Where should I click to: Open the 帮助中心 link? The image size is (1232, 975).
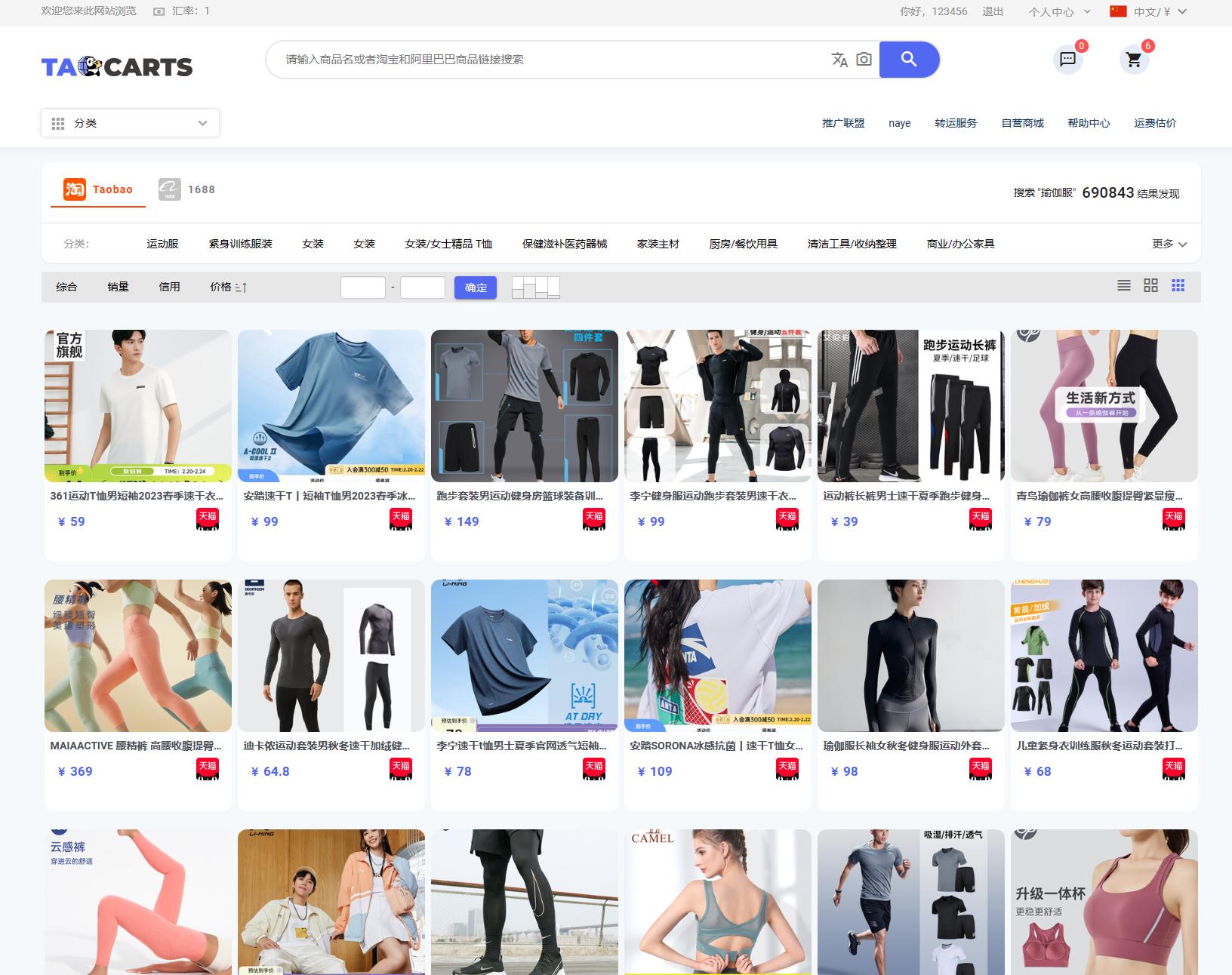point(1089,123)
